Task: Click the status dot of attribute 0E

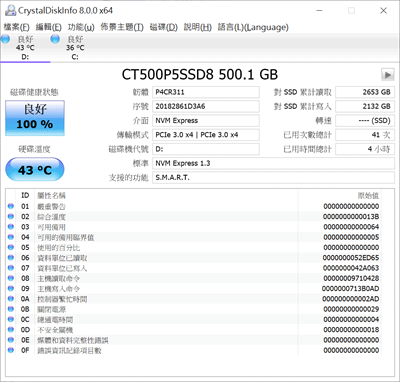Action: click(x=11, y=340)
